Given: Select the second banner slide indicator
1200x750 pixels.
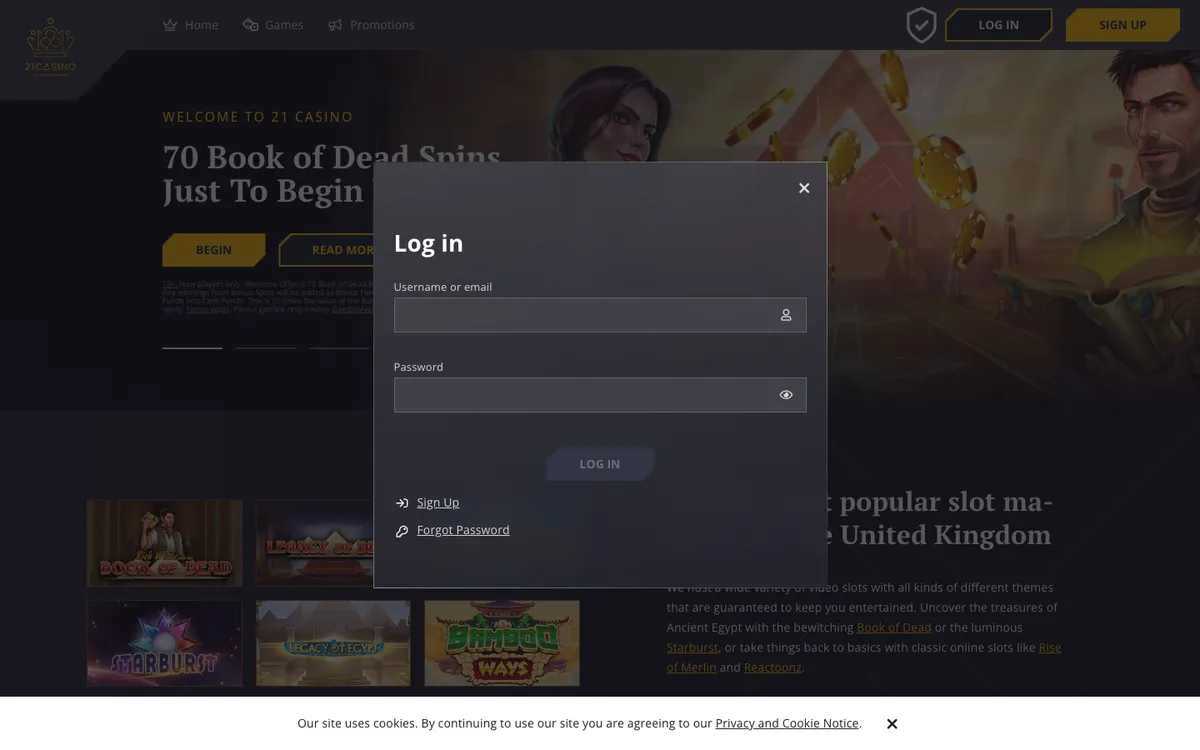Looking at the screenshot, I should click(266, 348).
